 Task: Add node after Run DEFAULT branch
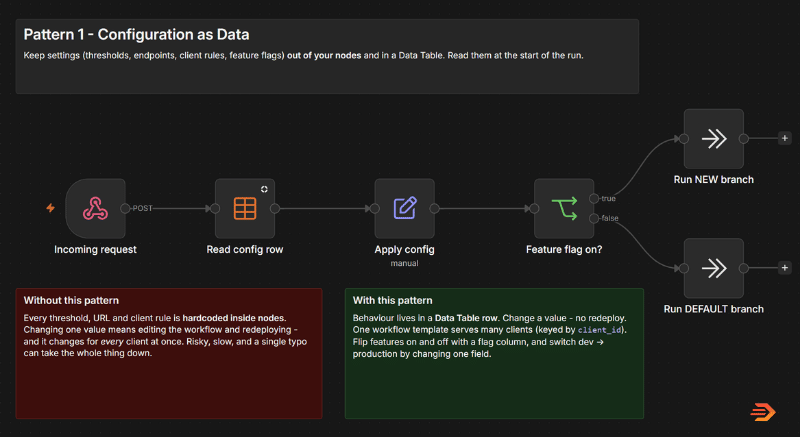point(785,268)
